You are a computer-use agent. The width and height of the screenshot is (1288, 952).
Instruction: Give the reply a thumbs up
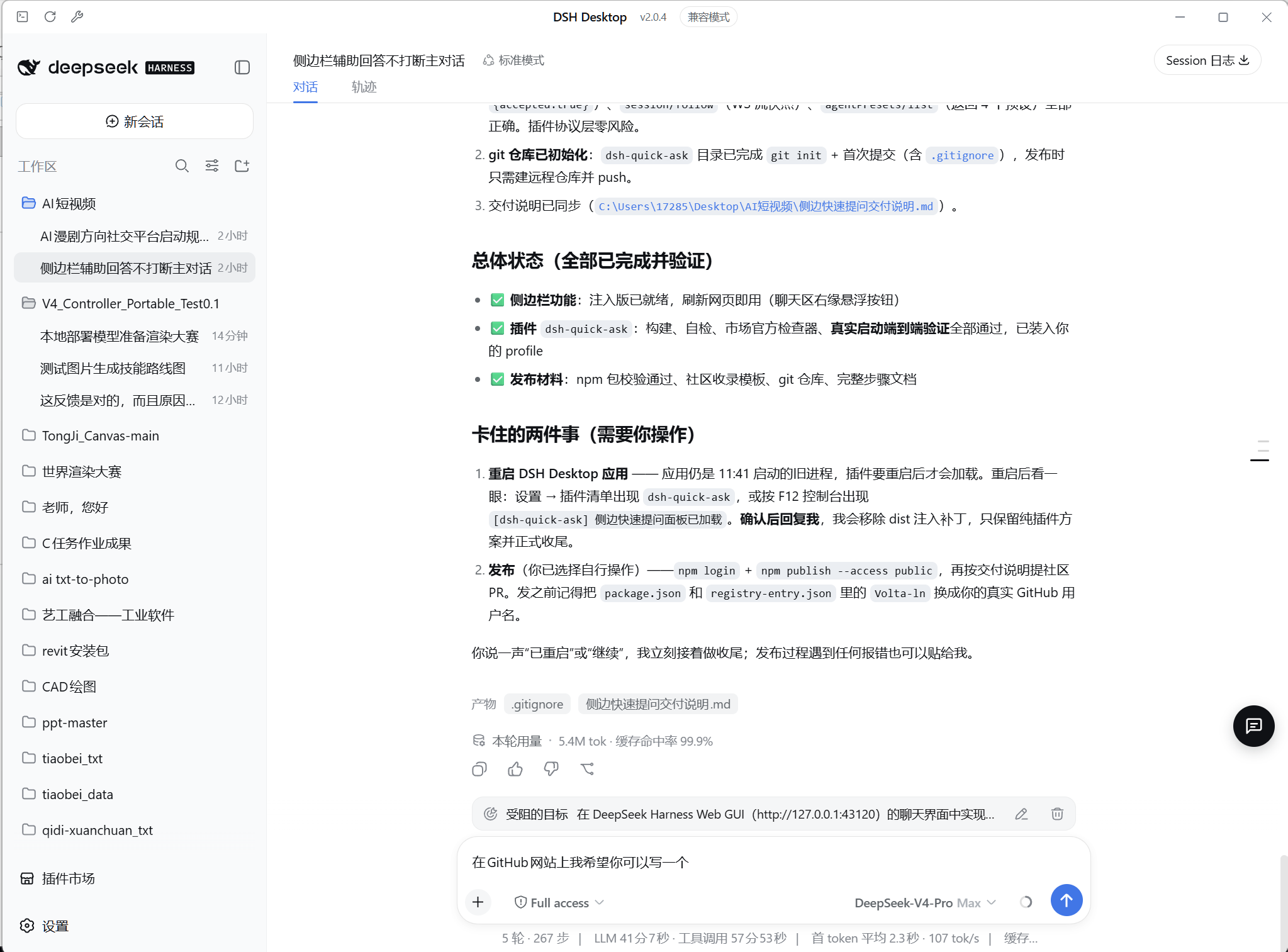pyautogui.click(x=515, y=769)
